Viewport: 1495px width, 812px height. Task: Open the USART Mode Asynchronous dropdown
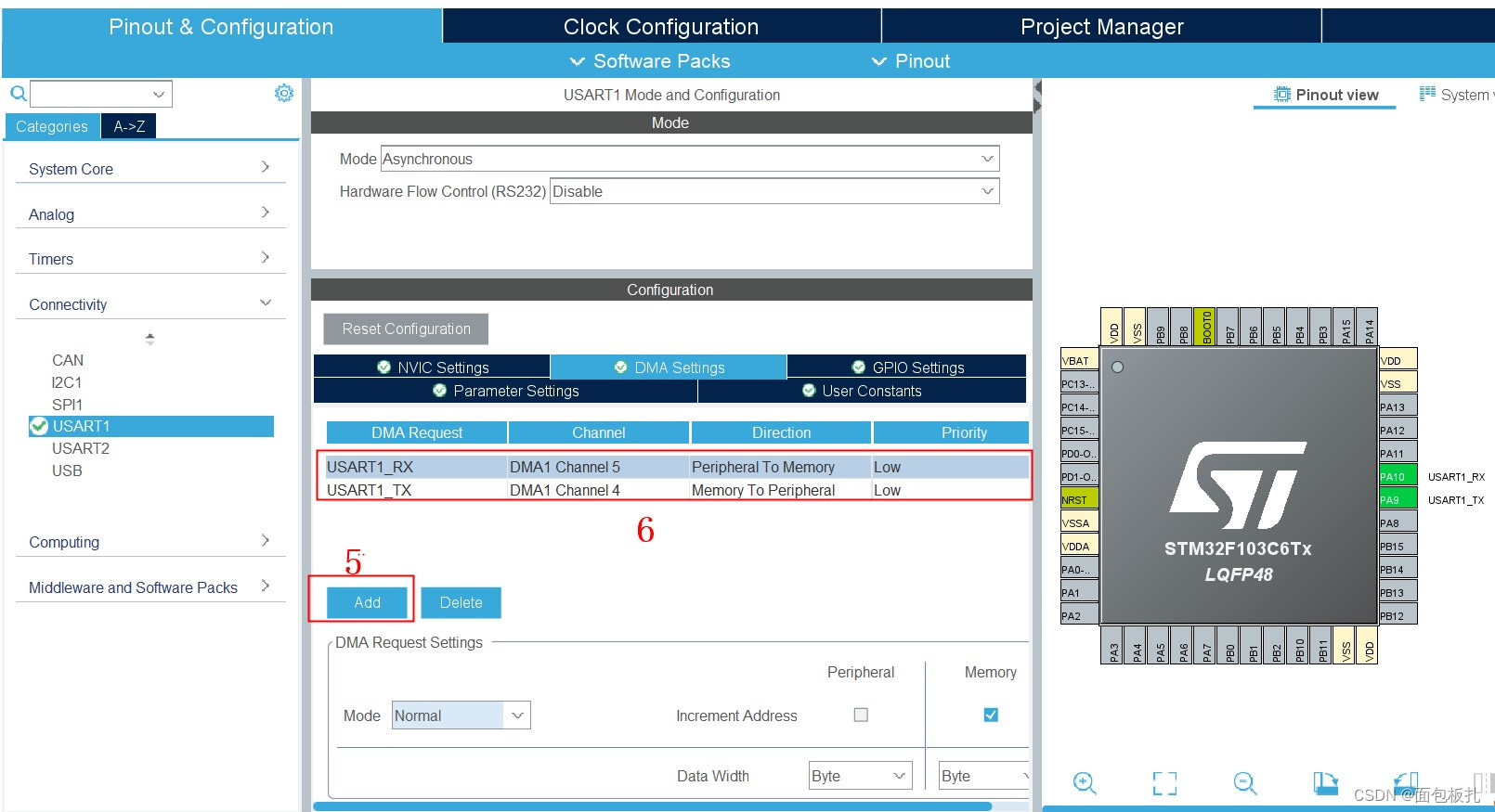(689, 159)
